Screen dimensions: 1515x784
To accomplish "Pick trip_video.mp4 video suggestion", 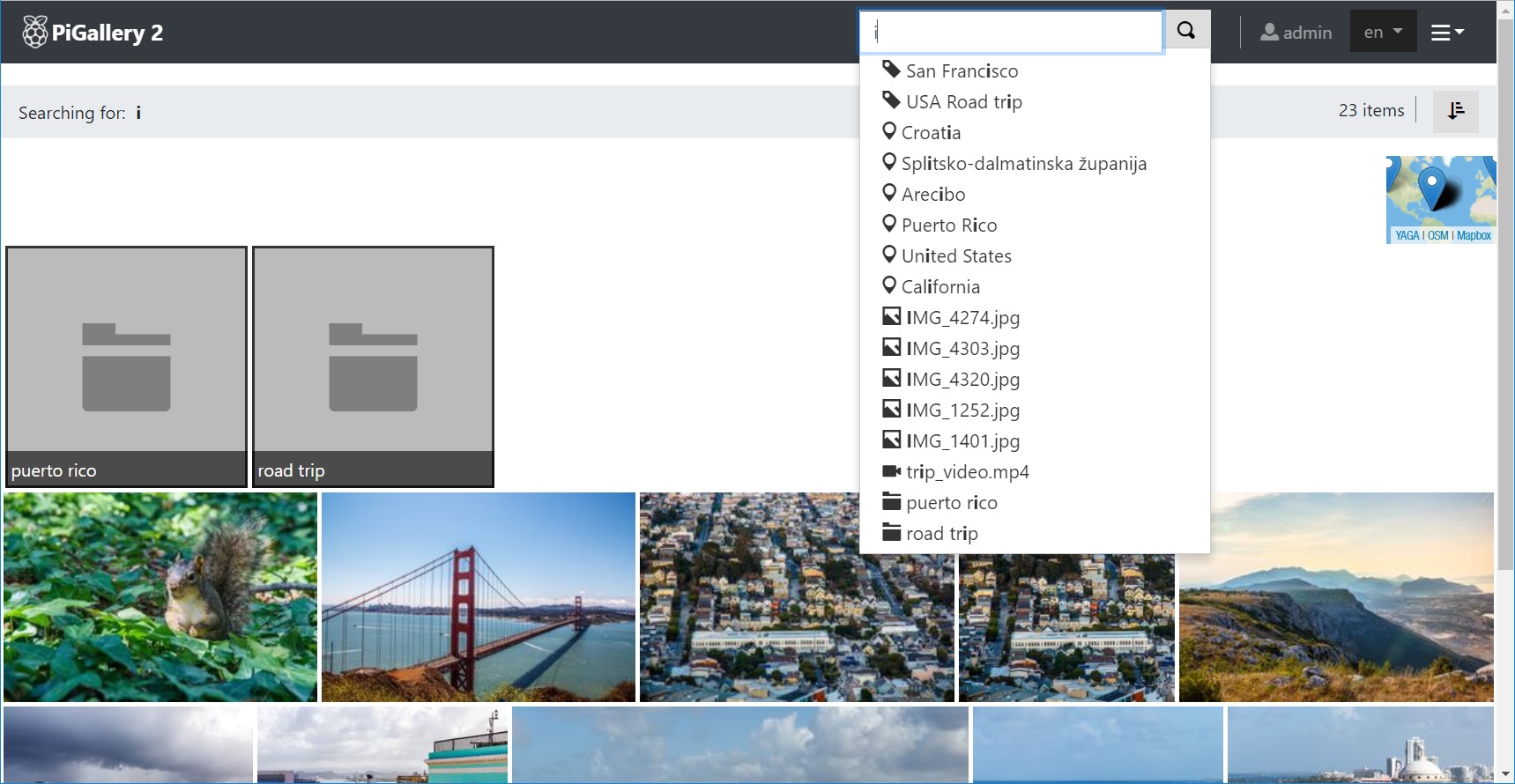I will tap(967, 472).
